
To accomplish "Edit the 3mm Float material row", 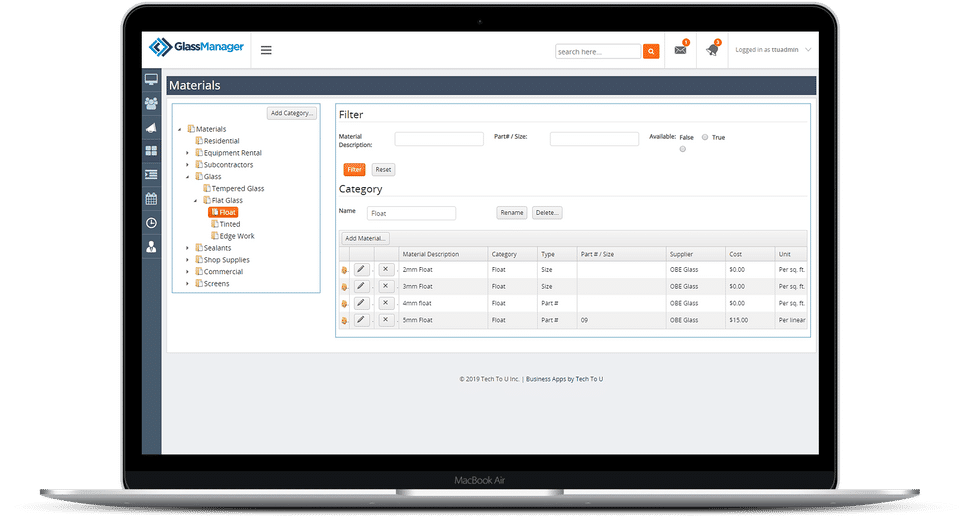I will (x=361, y=286).
